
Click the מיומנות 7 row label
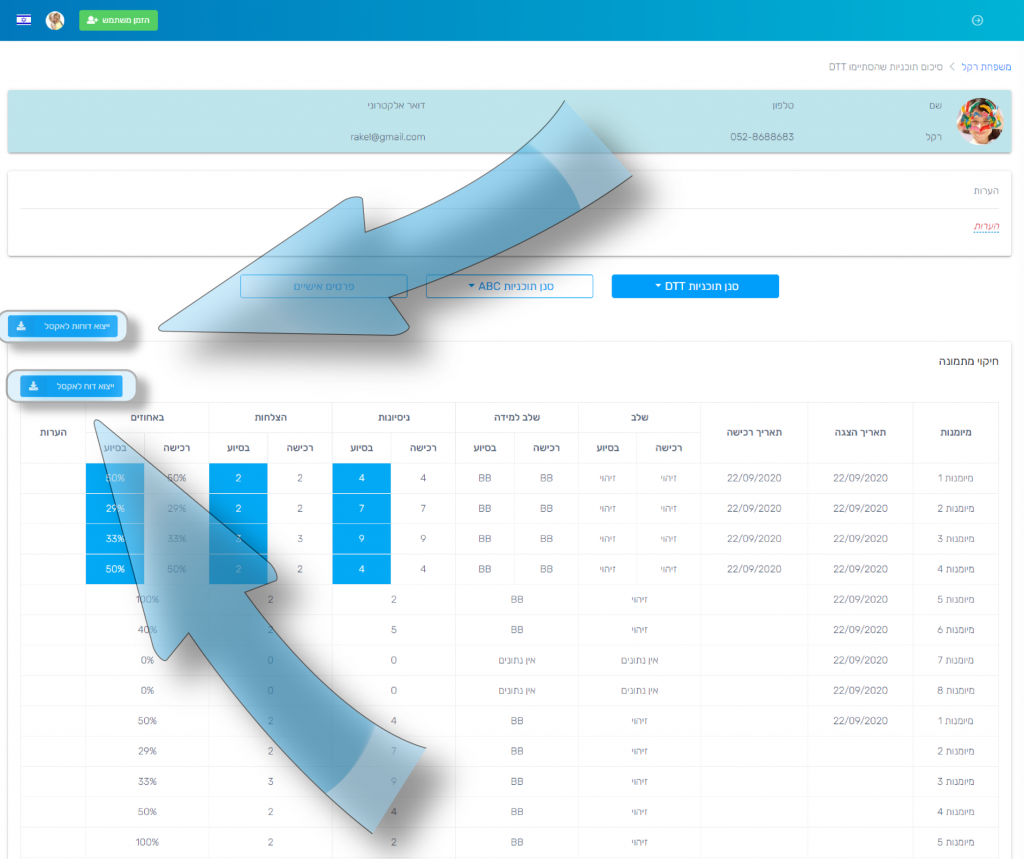click(955, 660)
